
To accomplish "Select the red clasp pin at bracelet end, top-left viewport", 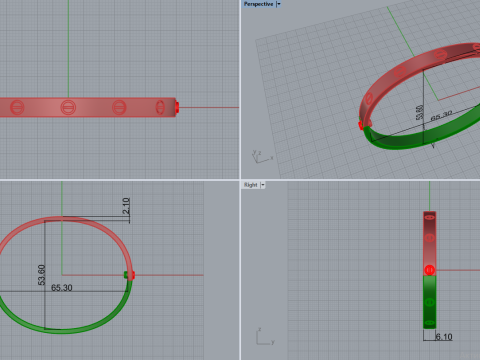I will pyautogui.click(x=177, y=107).
